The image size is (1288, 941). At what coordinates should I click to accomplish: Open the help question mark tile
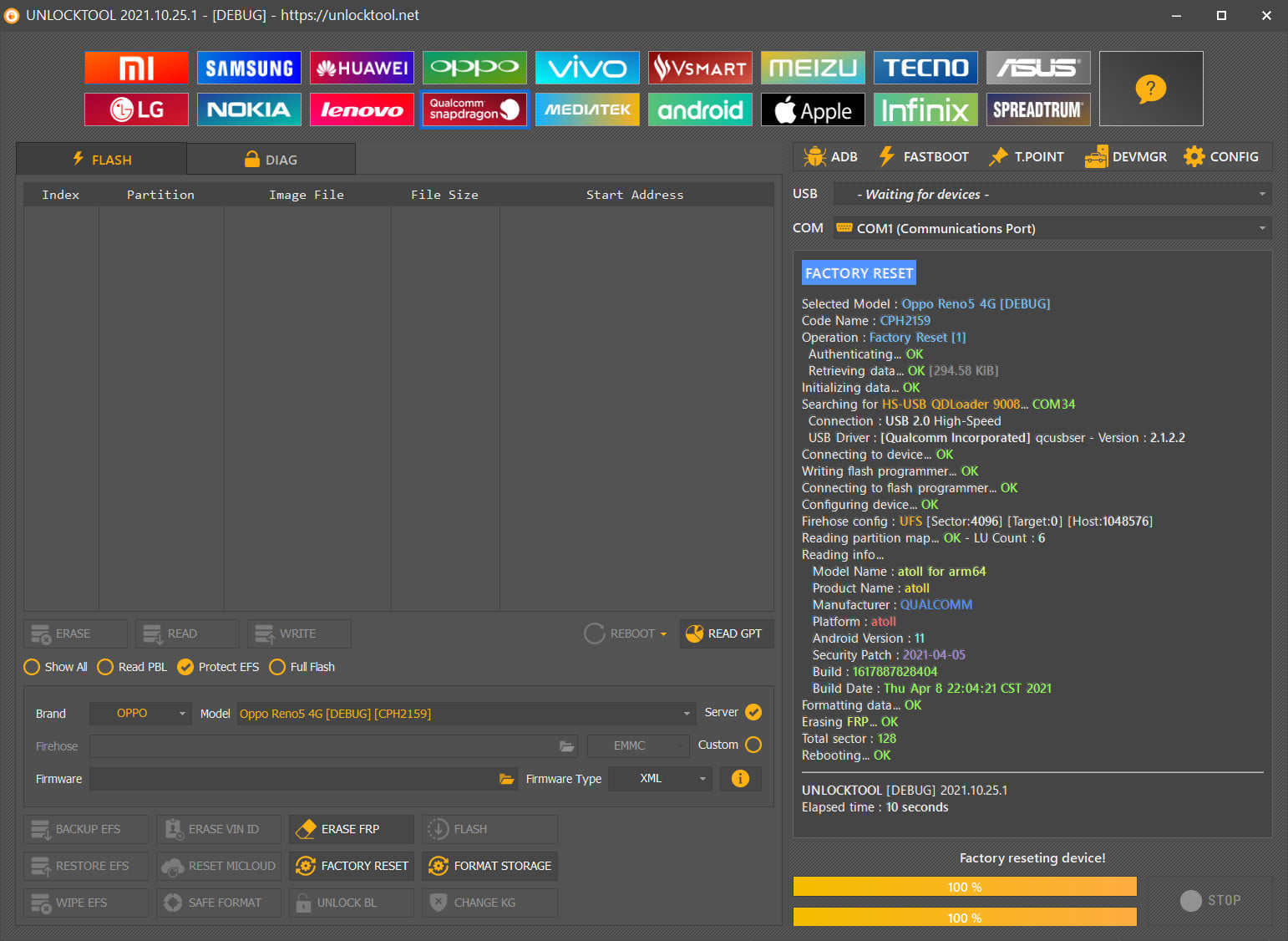(x=1151, y=89)
